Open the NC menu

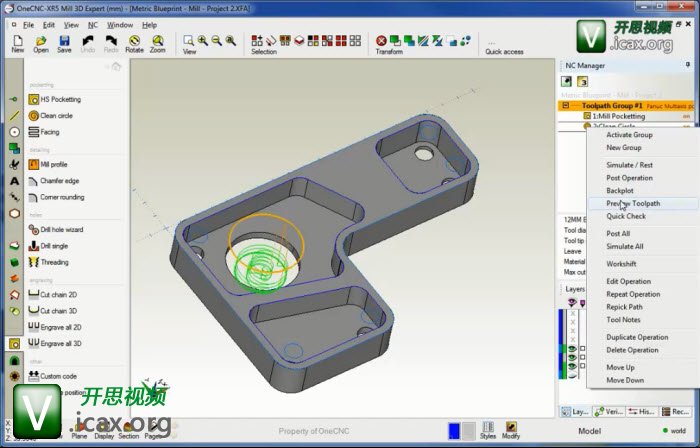[92, 25]
